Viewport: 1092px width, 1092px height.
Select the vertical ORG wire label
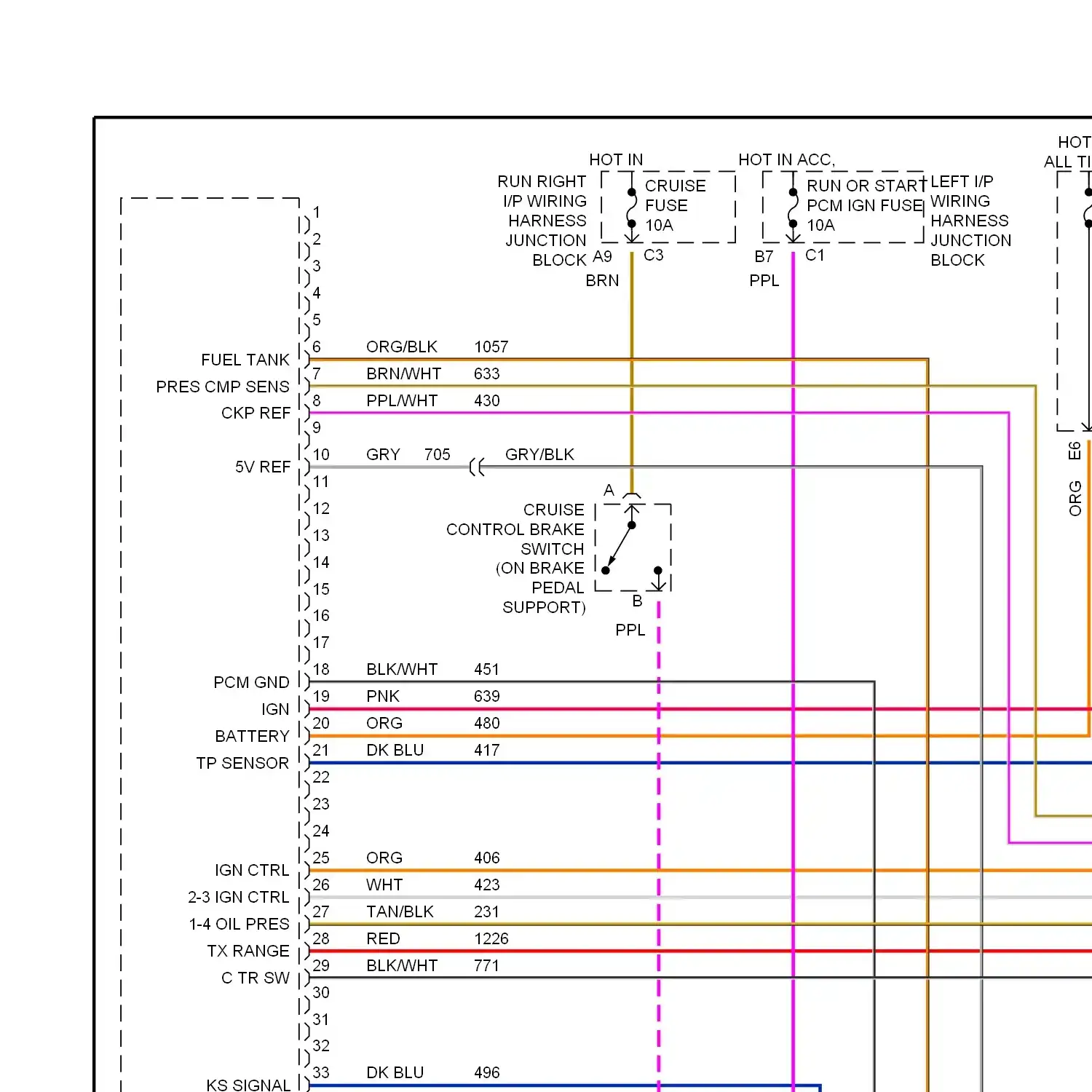pyautogui.click(x=1075, y=498)
